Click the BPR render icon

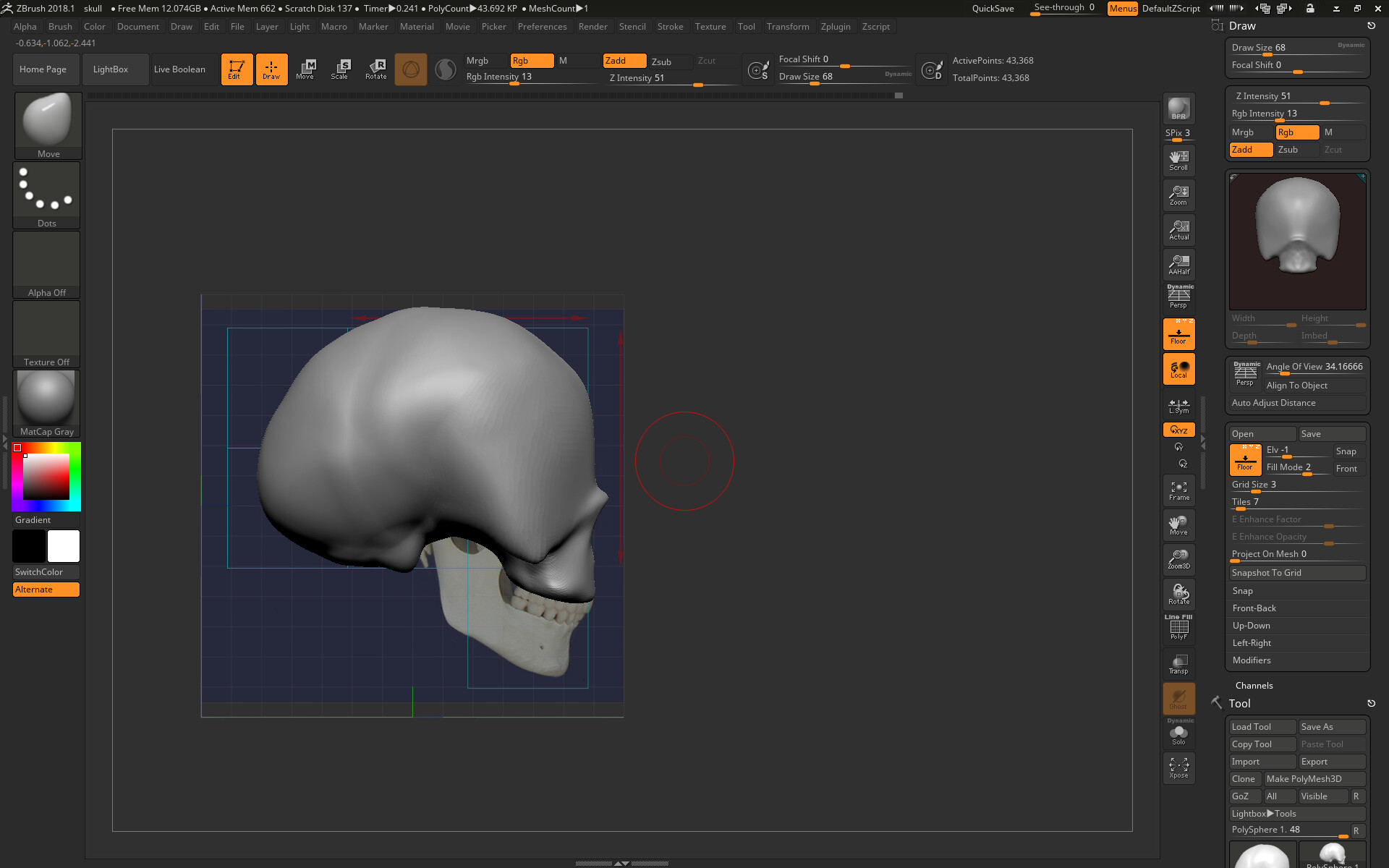1178,109
